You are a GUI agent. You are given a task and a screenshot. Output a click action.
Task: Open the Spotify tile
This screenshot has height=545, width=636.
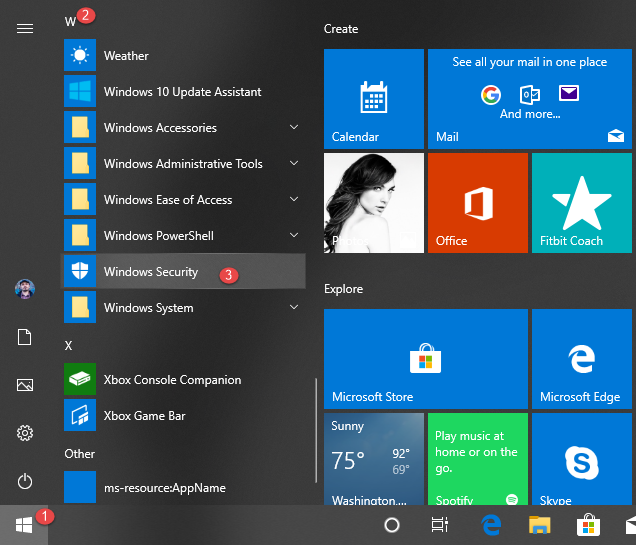478,459
